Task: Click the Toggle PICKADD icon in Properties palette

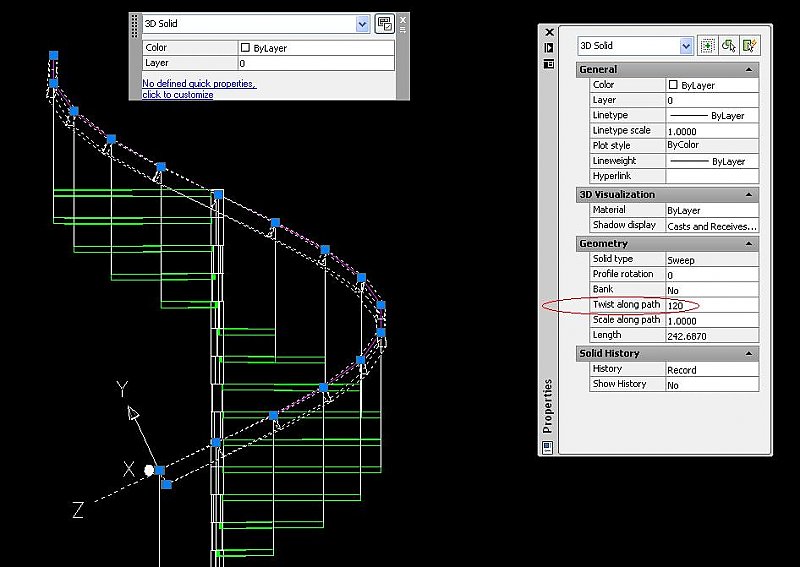Action: [x=708, y=45]
